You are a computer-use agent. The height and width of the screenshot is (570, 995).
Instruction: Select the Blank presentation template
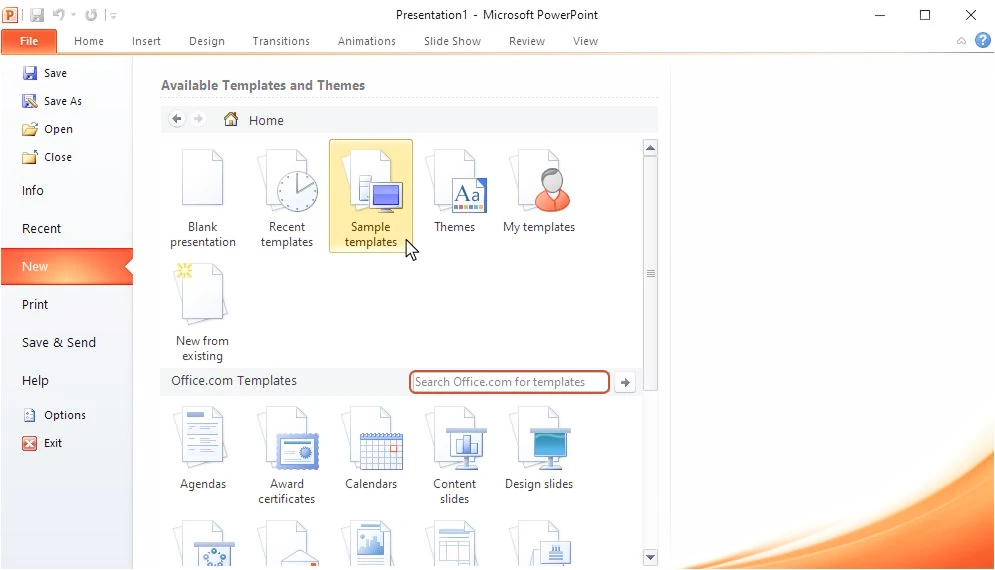pos(202,197)
